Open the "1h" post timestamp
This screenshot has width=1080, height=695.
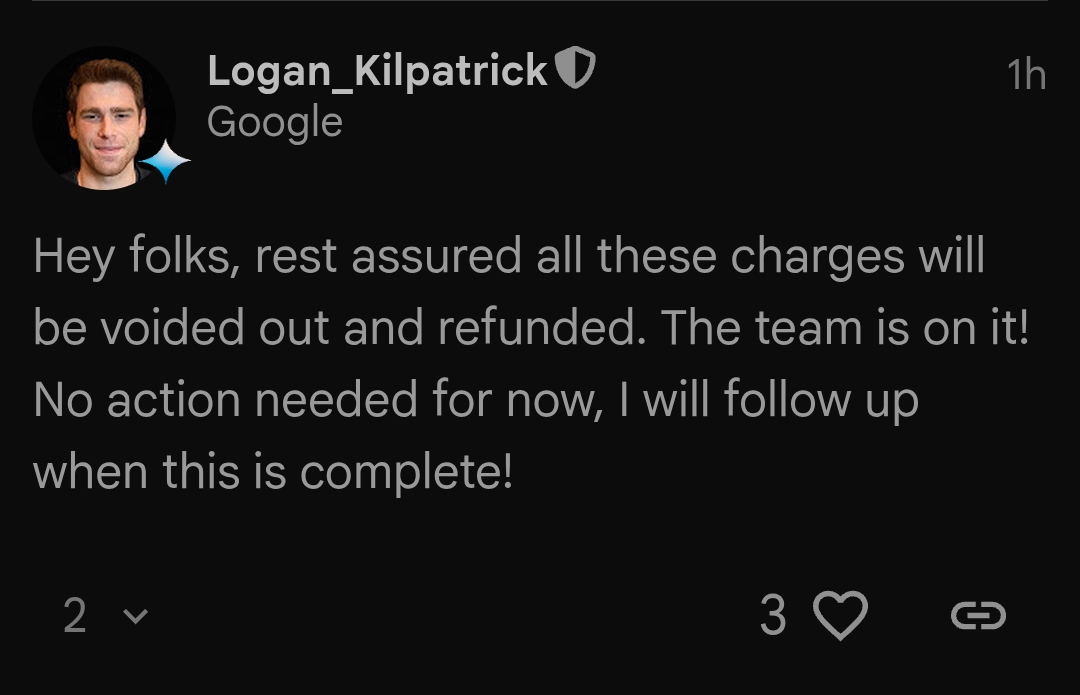1025,74
